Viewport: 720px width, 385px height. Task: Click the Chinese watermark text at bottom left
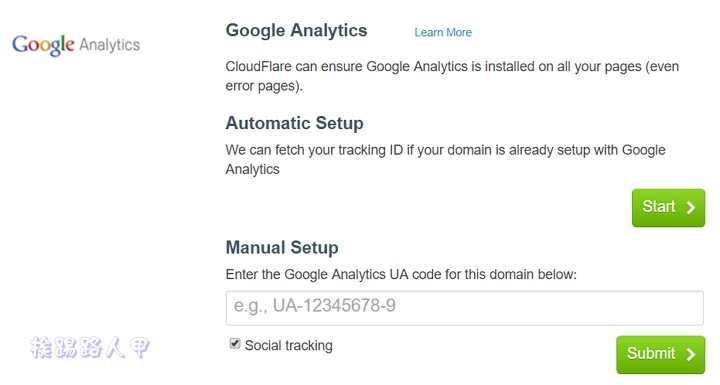click(90, 347)
